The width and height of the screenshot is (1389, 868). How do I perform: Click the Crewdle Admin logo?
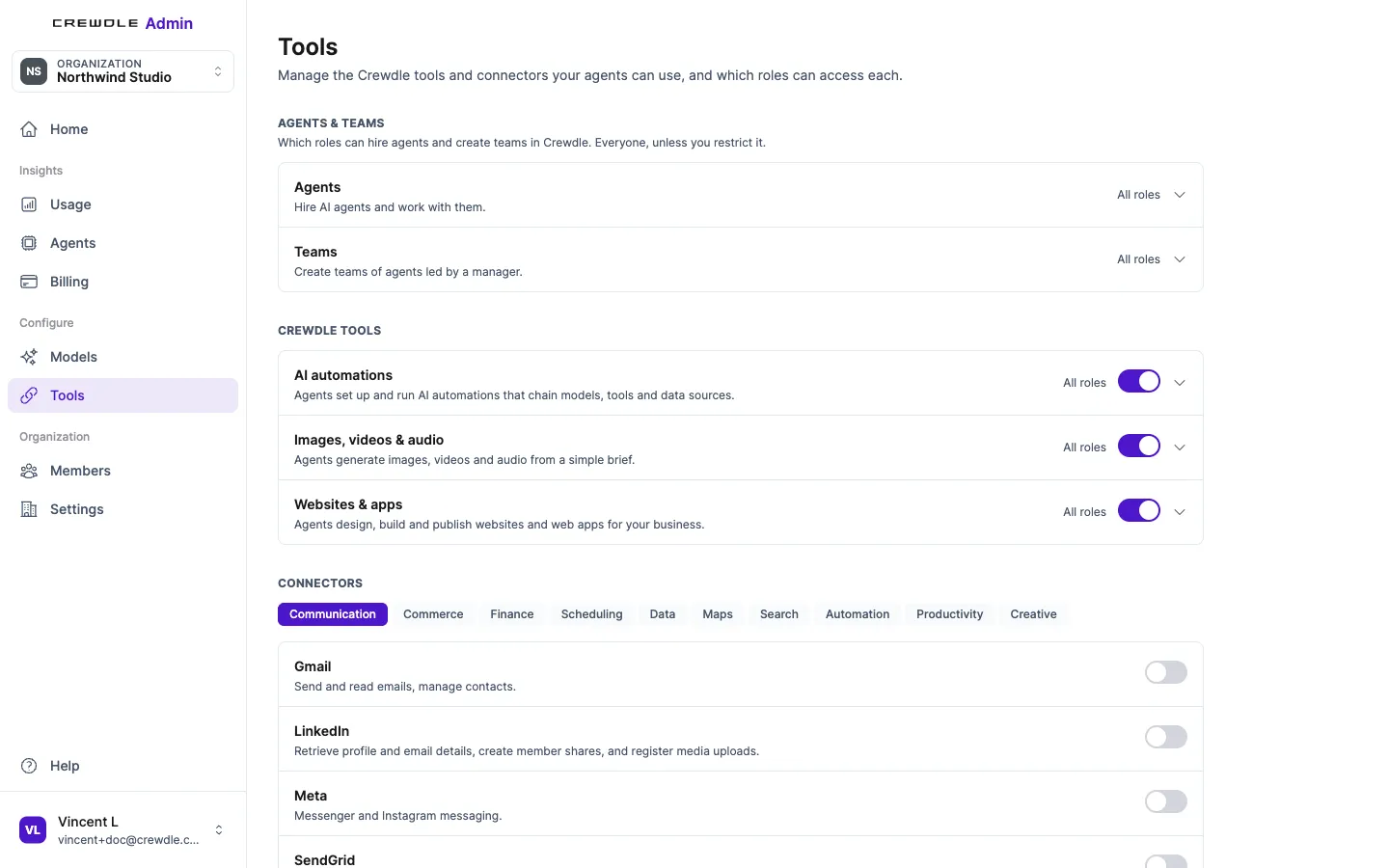pyautogui.click(x=123, y=23)
